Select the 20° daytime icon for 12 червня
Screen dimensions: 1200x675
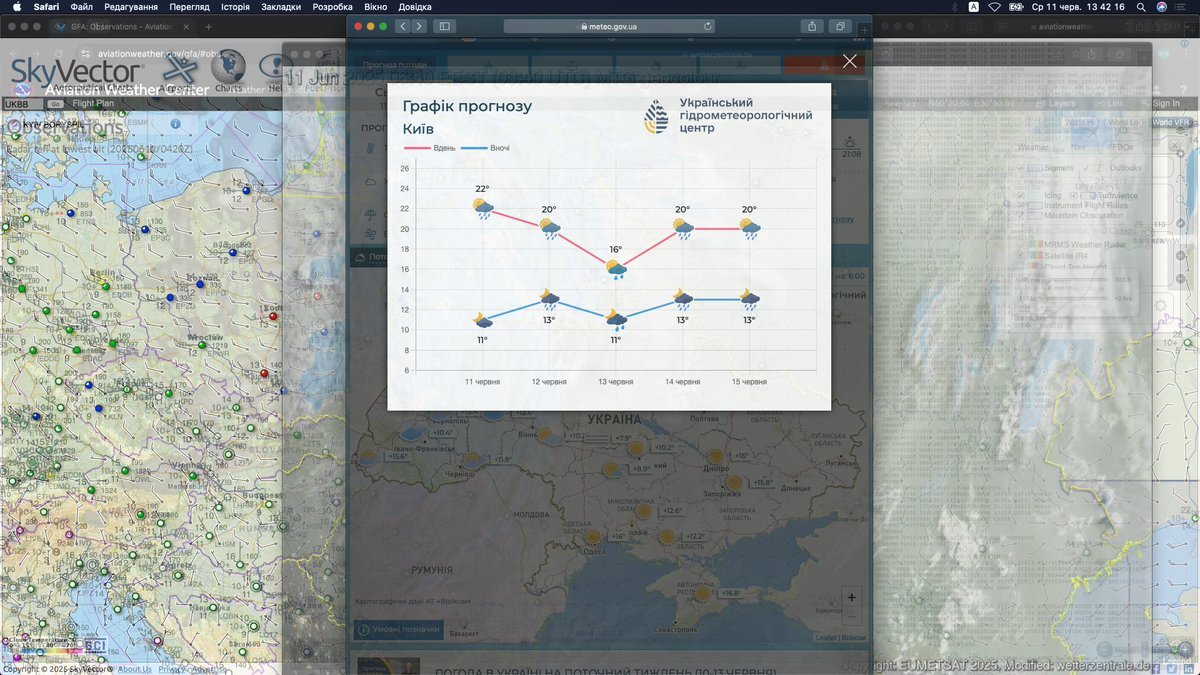550,228
